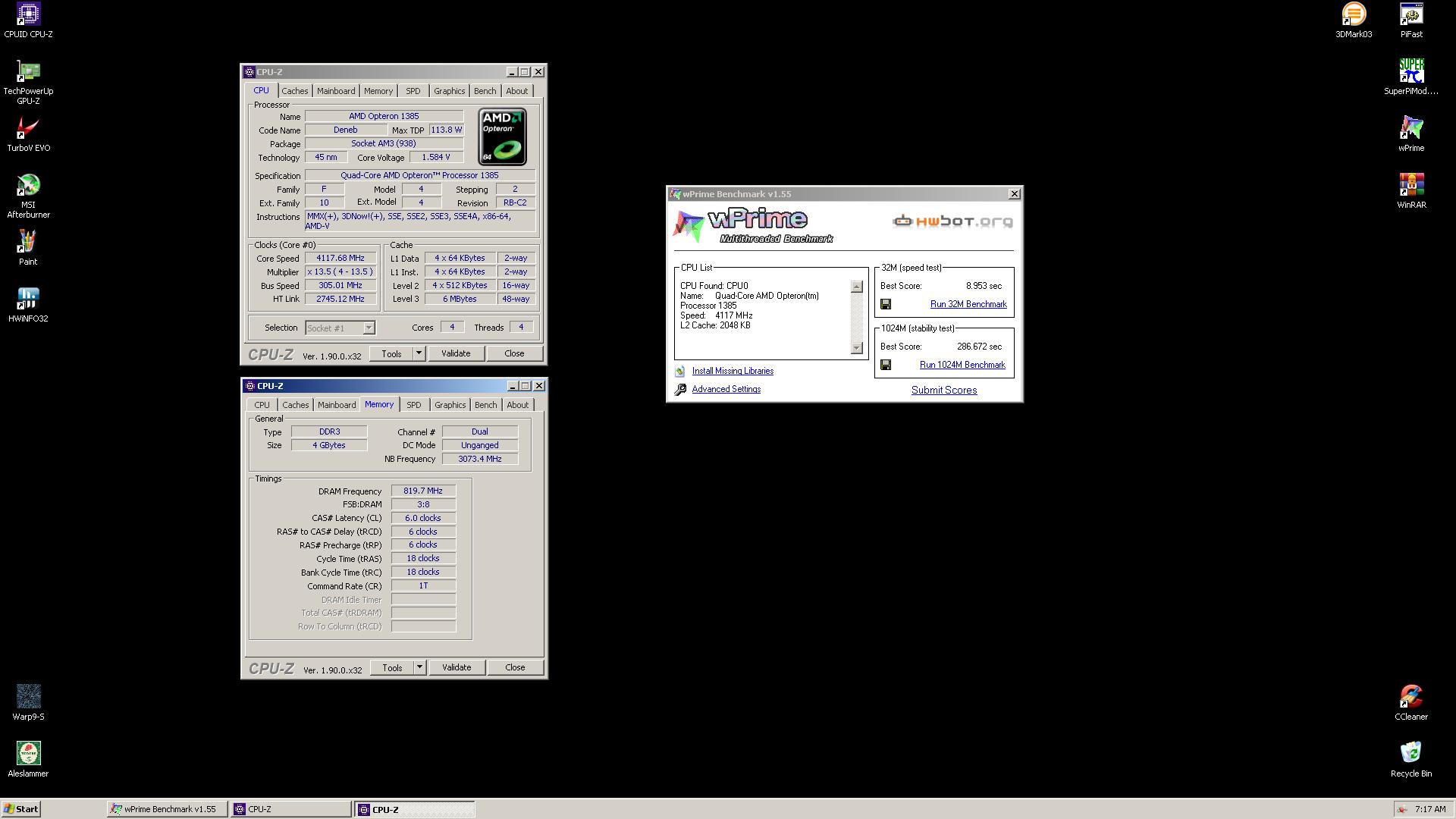Open Aleslammer desktop icon

click(28, 760)
